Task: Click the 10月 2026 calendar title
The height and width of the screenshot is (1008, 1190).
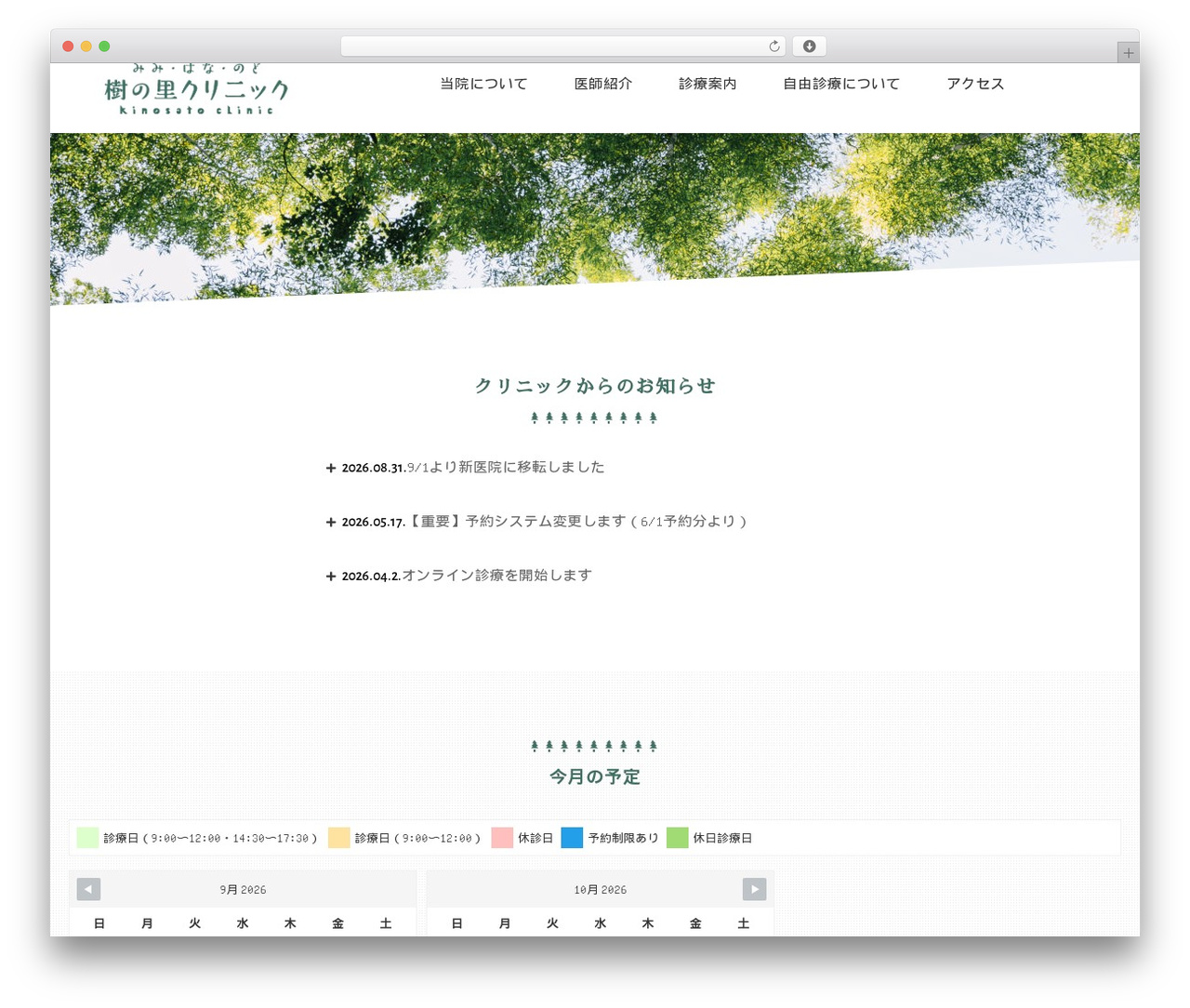Action: point(600,890)
